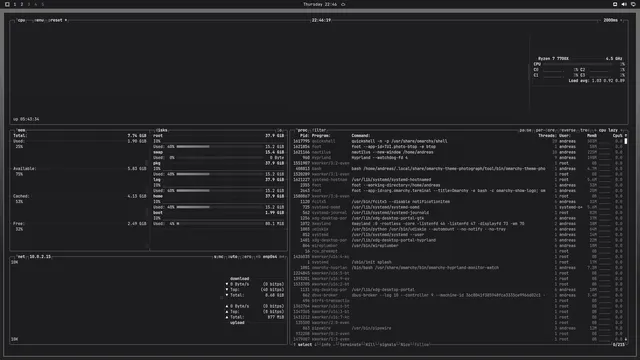
Task: Kill the selected process
Action: click(x=370, y=344)
